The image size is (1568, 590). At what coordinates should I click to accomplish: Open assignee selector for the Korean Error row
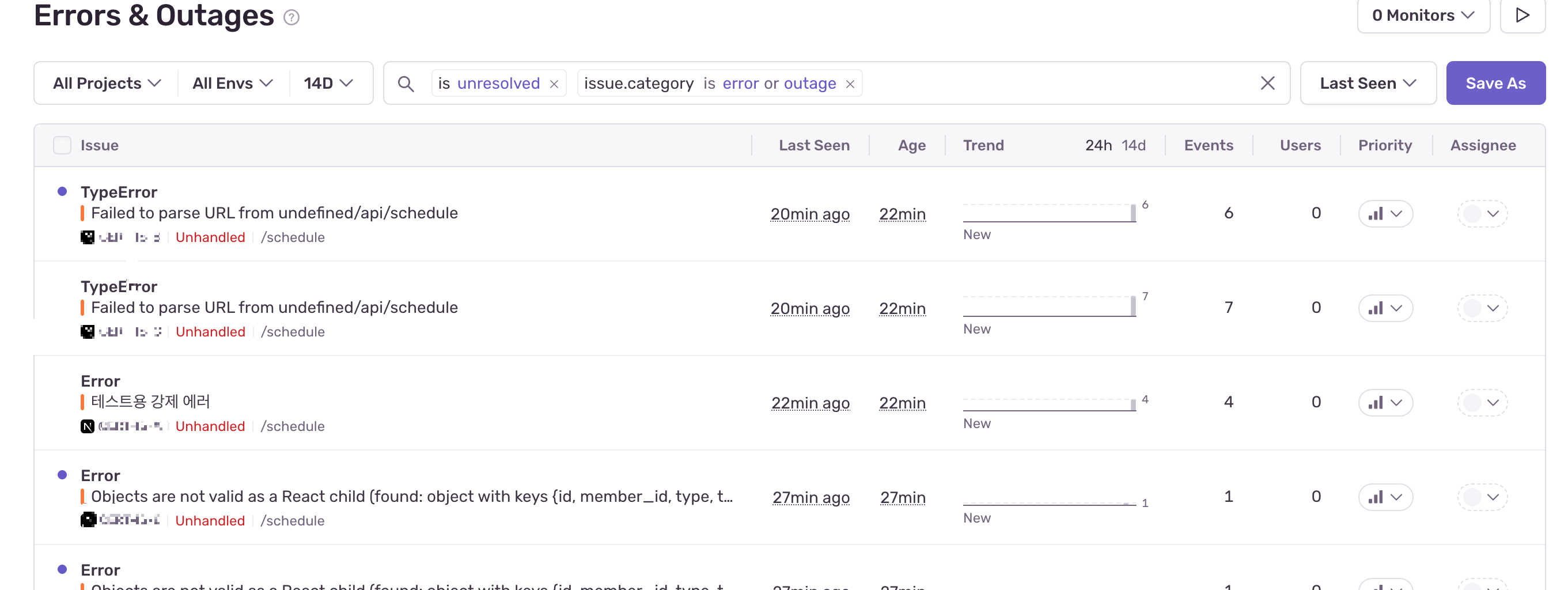(1482, 403)
